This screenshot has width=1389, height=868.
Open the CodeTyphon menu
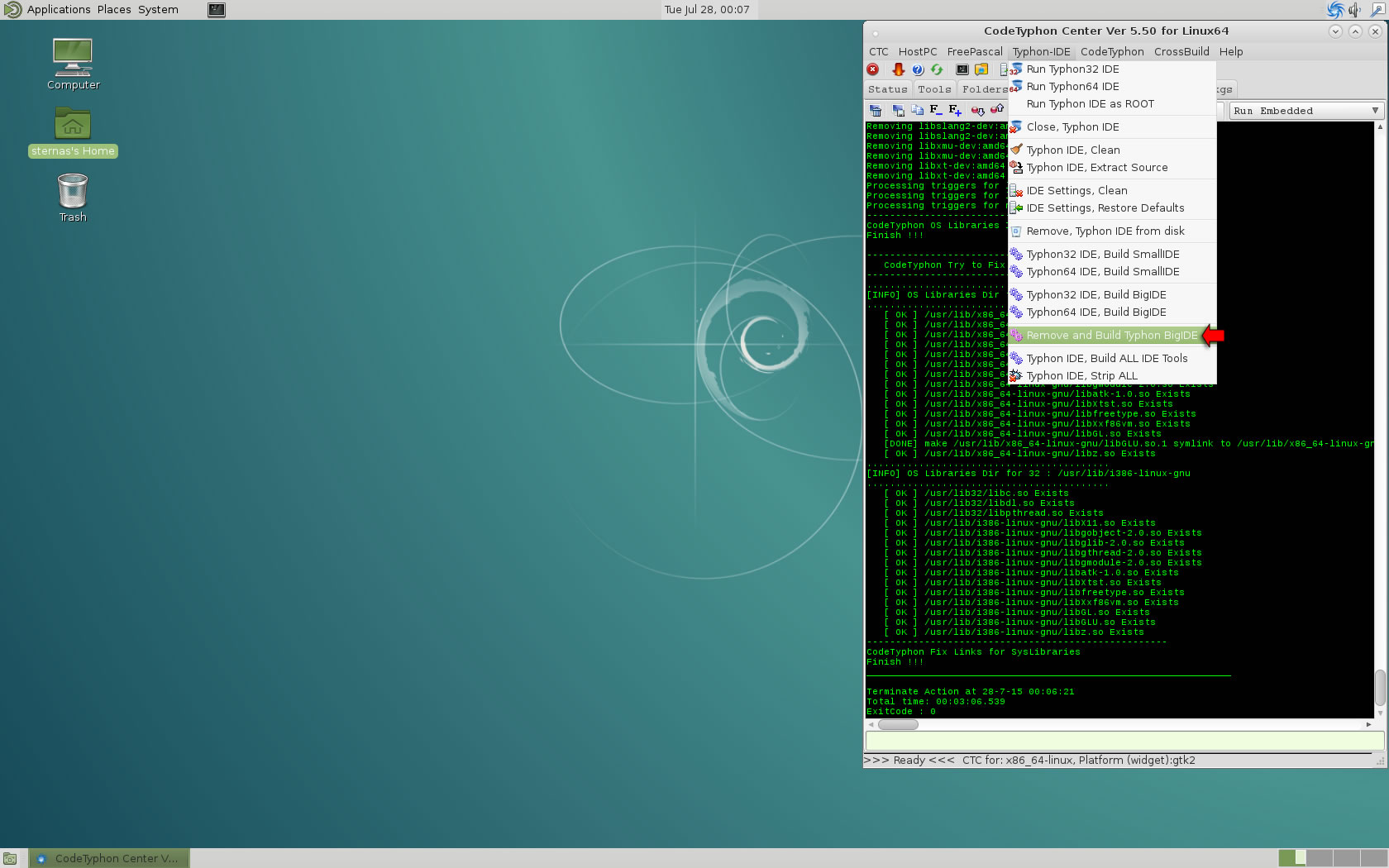tap(1112, 51)
